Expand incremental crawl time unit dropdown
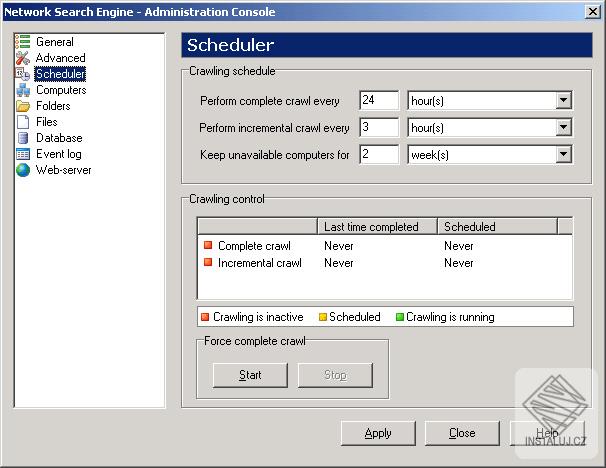 pos(563,127)
